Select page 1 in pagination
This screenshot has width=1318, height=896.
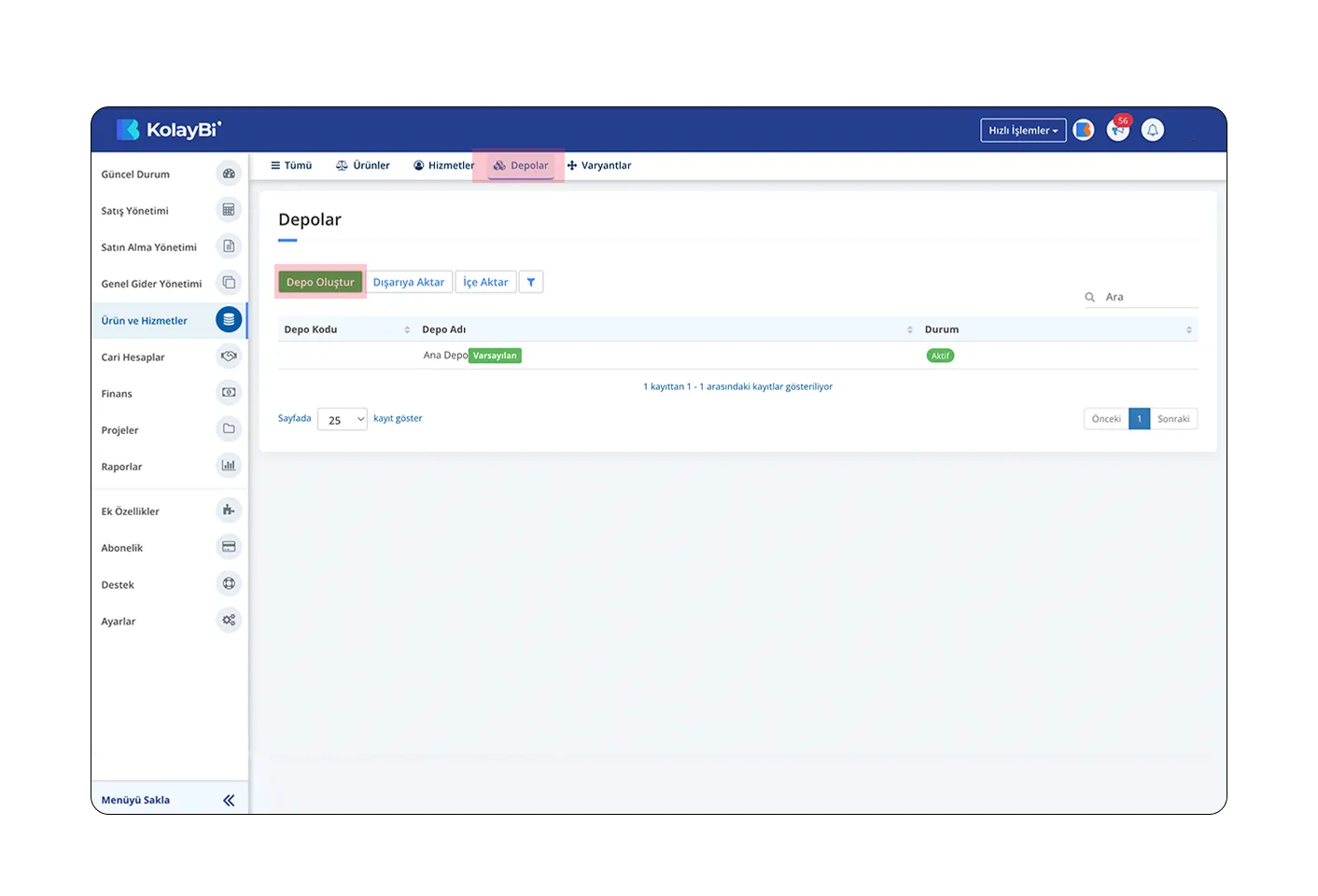[x=1139, y=419]
